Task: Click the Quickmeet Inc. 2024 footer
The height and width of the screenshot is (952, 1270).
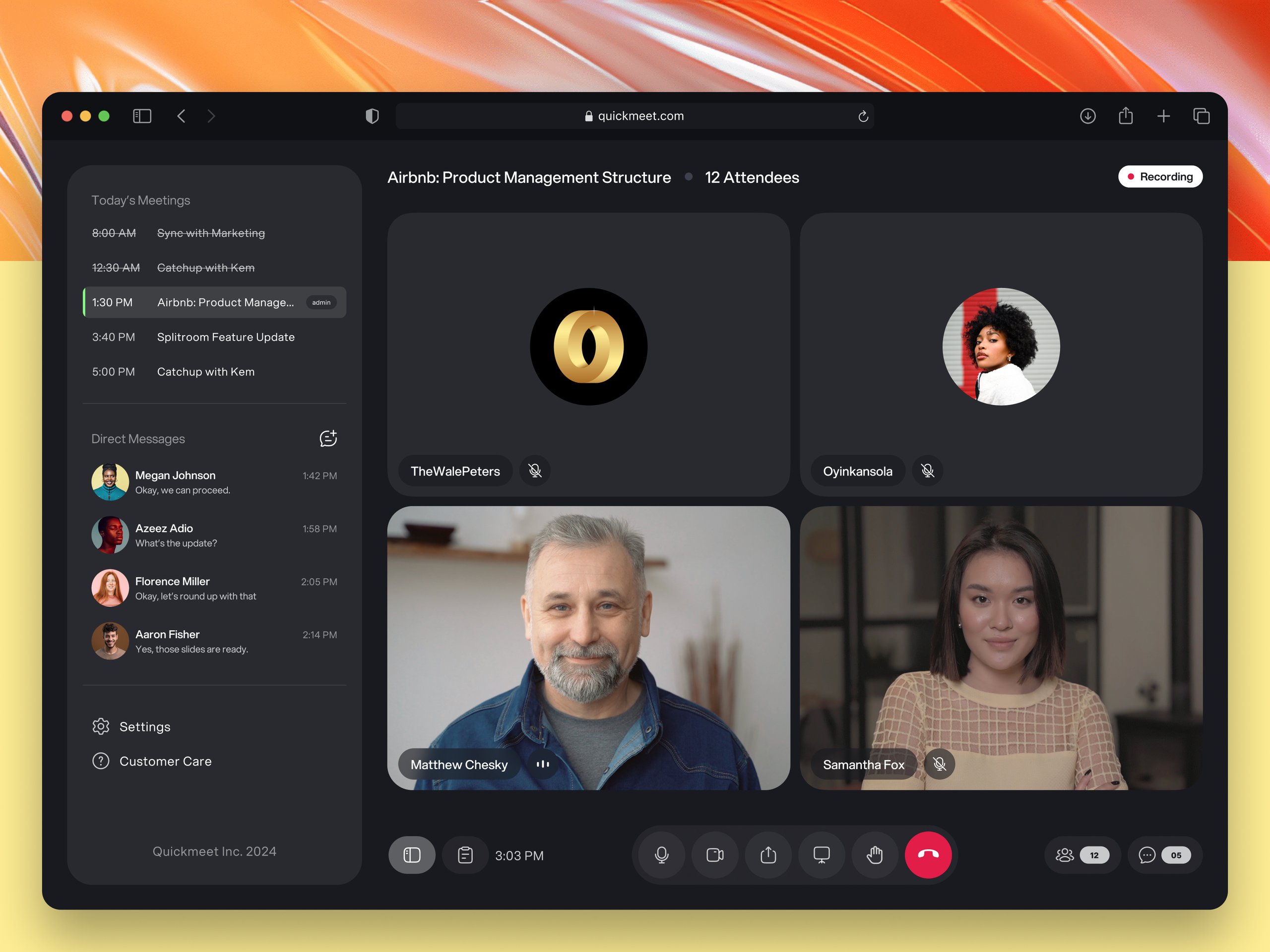Action: (215, 851)
